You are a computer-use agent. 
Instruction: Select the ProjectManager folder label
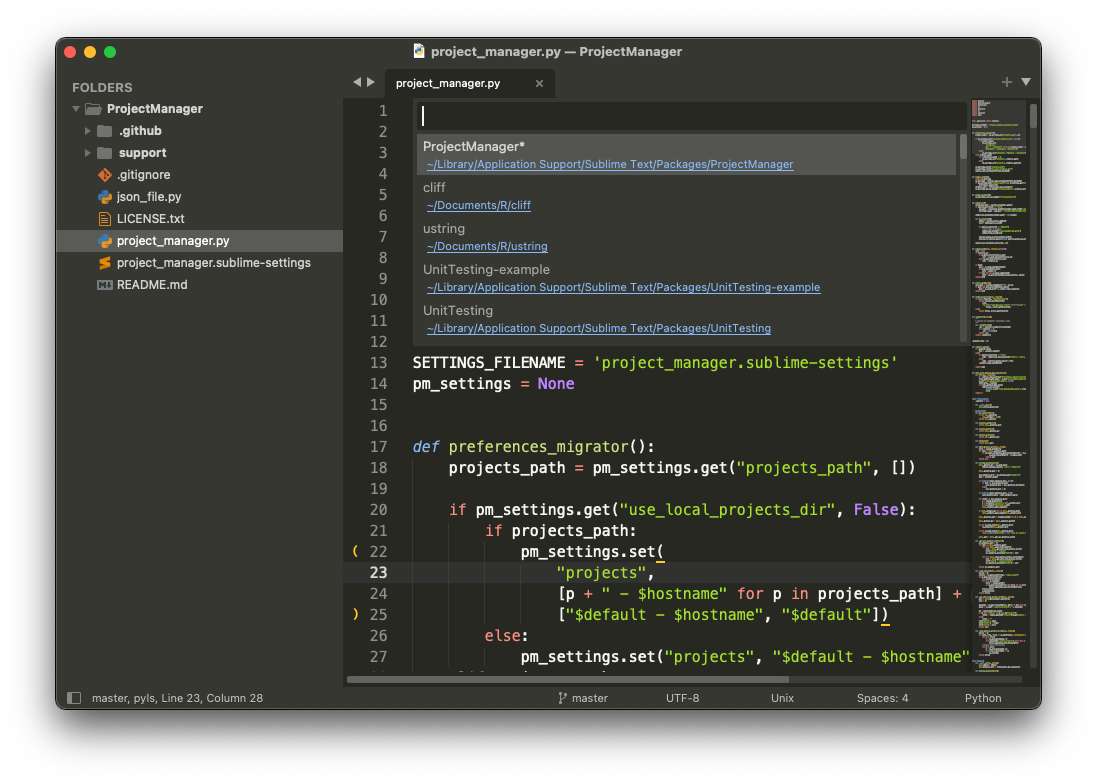(155, 109)
